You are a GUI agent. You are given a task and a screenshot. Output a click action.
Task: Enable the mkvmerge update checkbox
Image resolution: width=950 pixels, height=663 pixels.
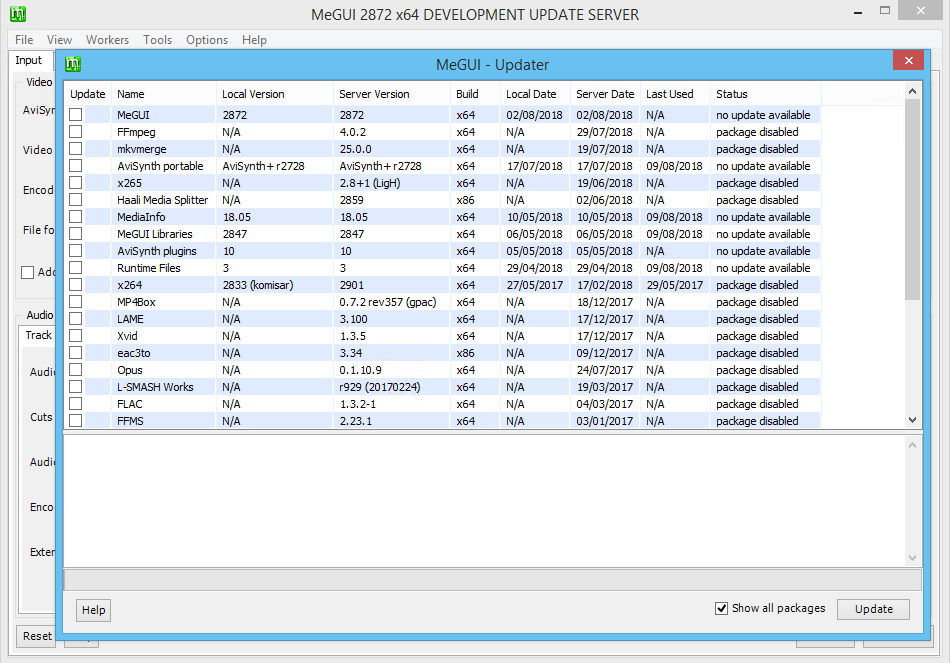click(76, 148)
